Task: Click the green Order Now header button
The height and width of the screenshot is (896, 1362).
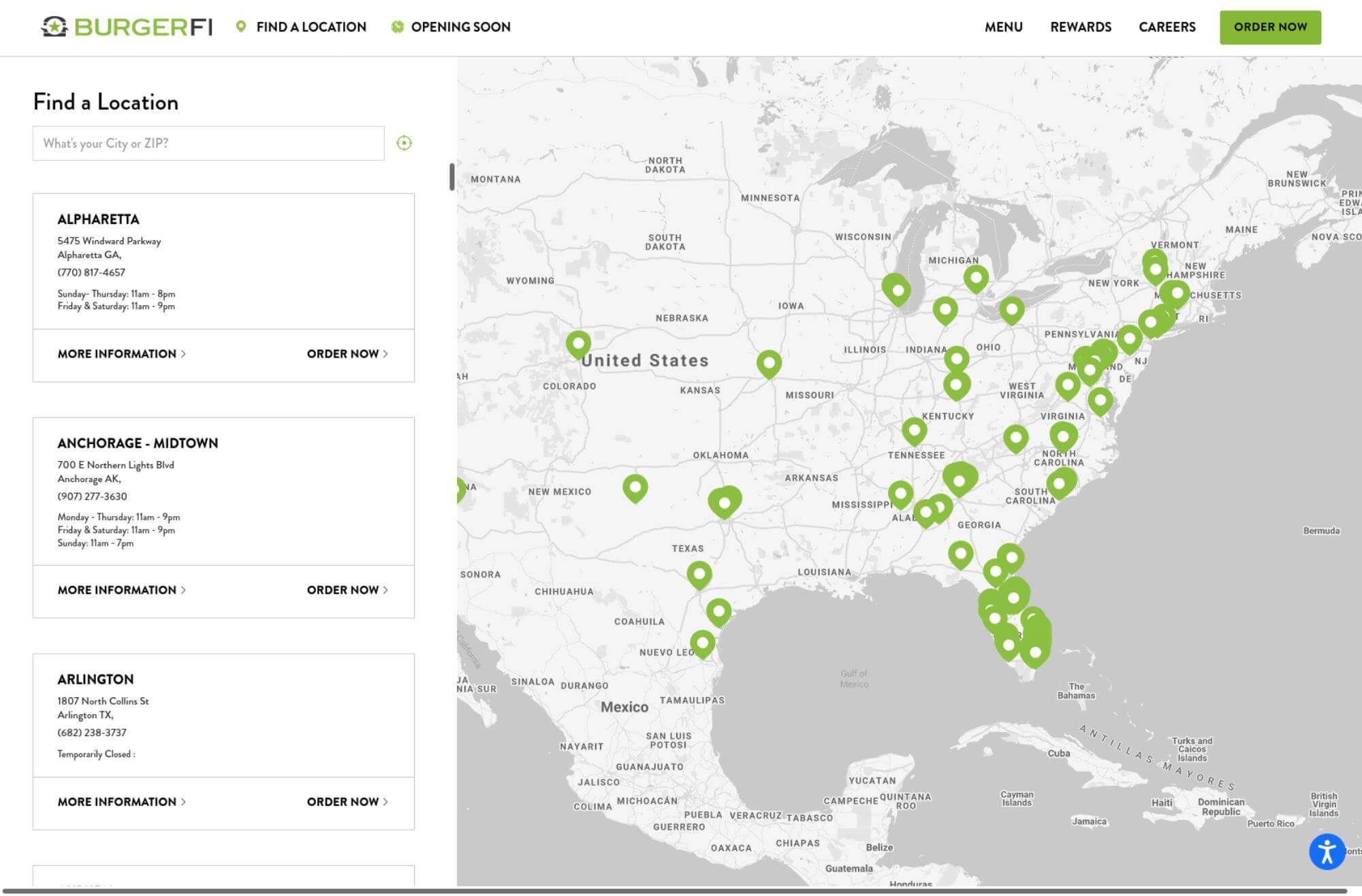Action: click(1270, 27)
